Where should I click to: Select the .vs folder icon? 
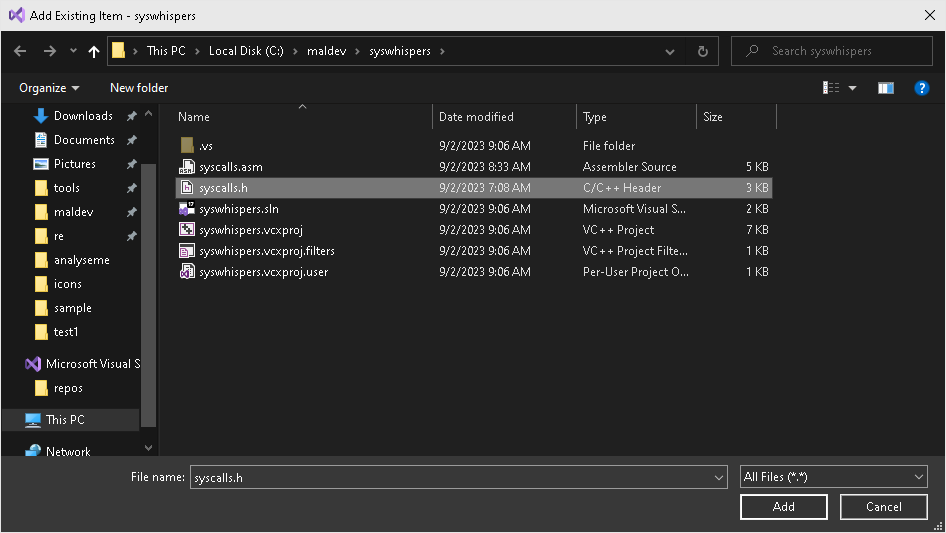pyautogui.click(x=187, y=145)
